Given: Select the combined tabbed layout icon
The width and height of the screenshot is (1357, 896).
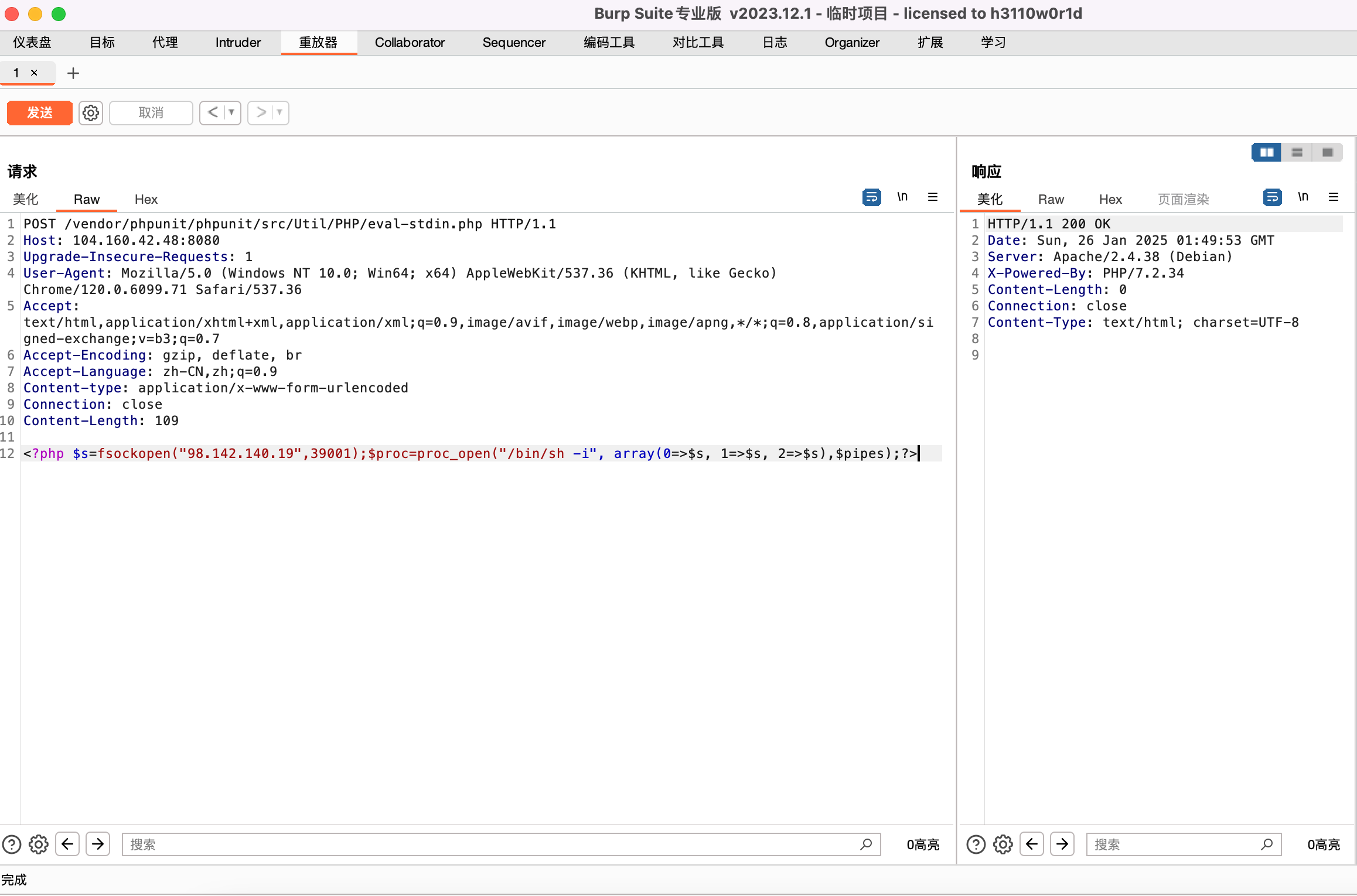Looking at the screenshot, I should coord(1327,152).
